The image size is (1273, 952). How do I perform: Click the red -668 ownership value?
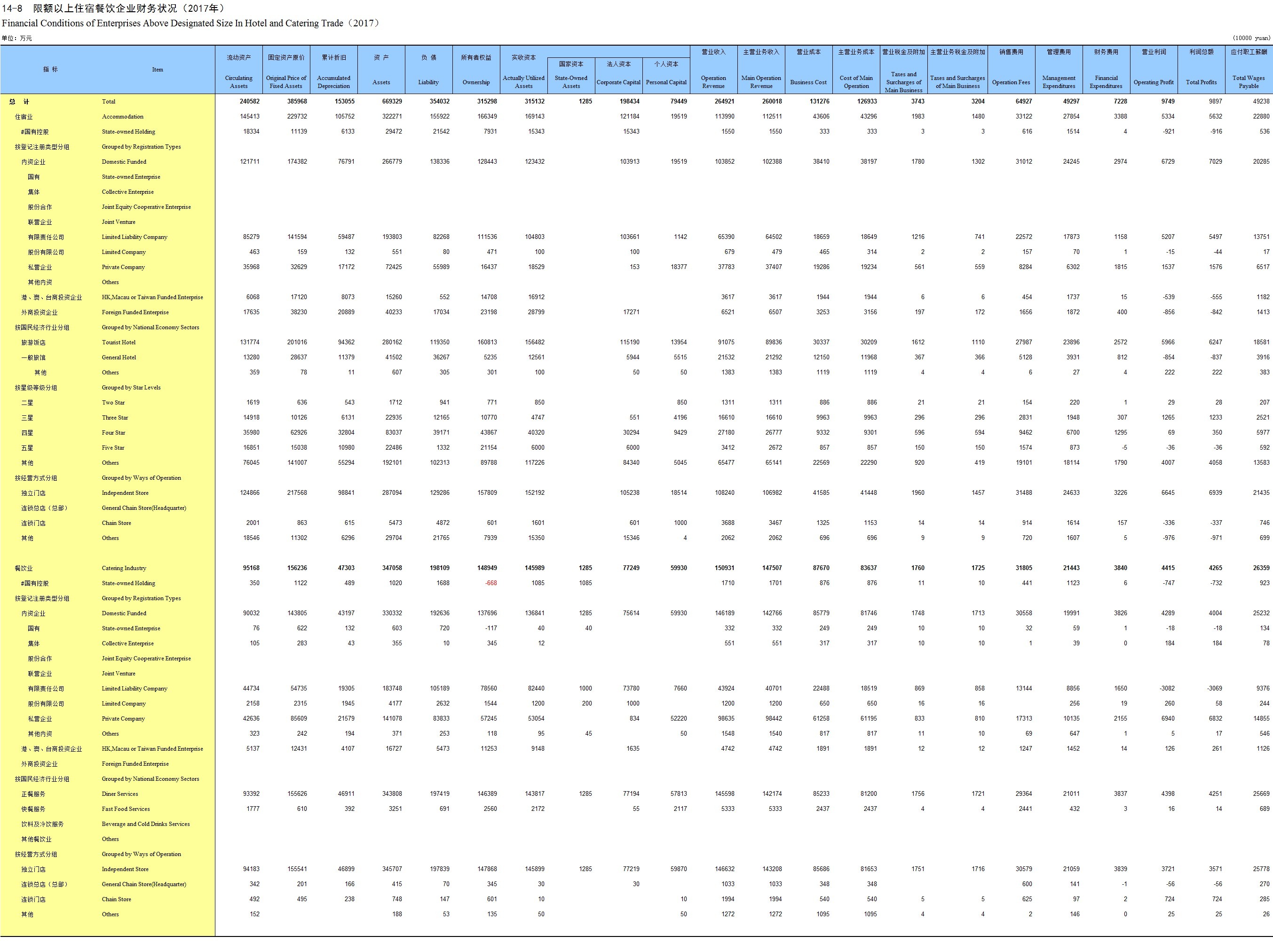pos(490,583)
